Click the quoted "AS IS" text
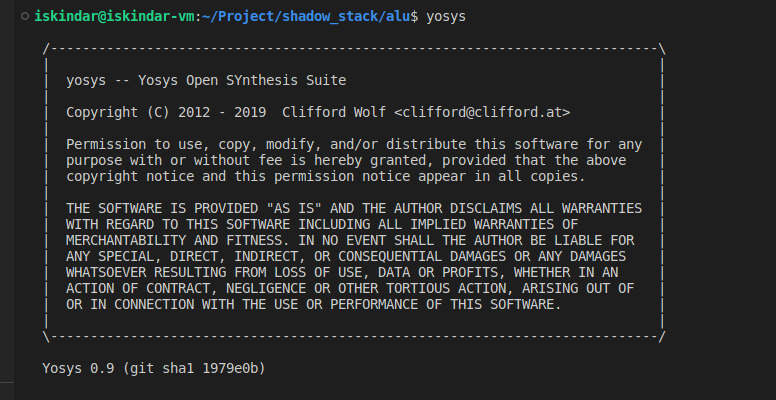This screenshot has width=776, height=400. (x=294, y=208)
